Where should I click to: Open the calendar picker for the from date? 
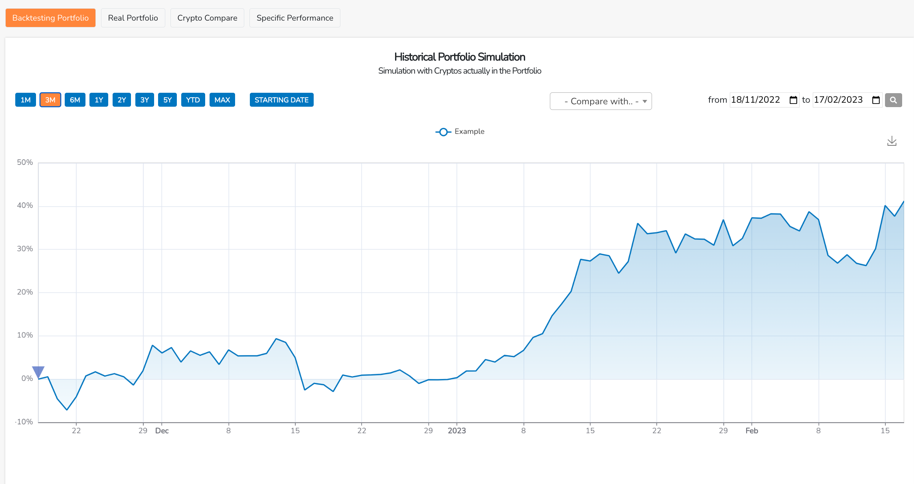point(793,100)
